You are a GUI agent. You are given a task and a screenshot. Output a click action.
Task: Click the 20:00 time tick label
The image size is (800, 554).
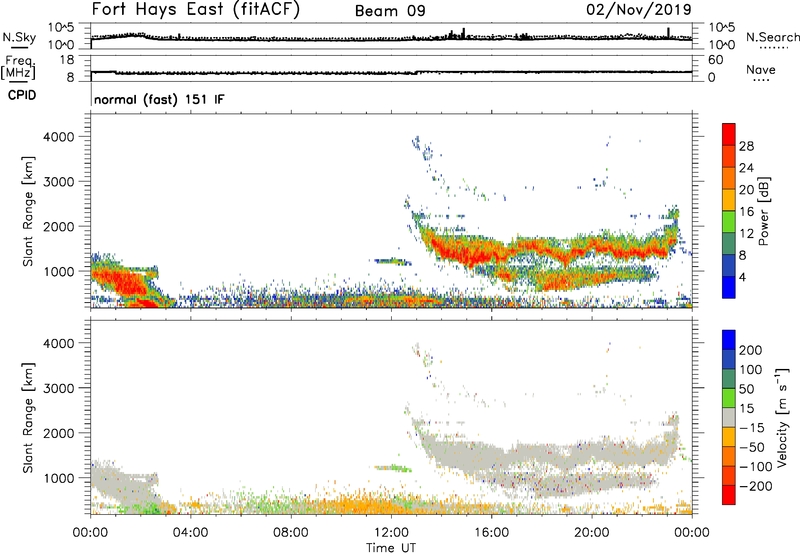[592, 533]
